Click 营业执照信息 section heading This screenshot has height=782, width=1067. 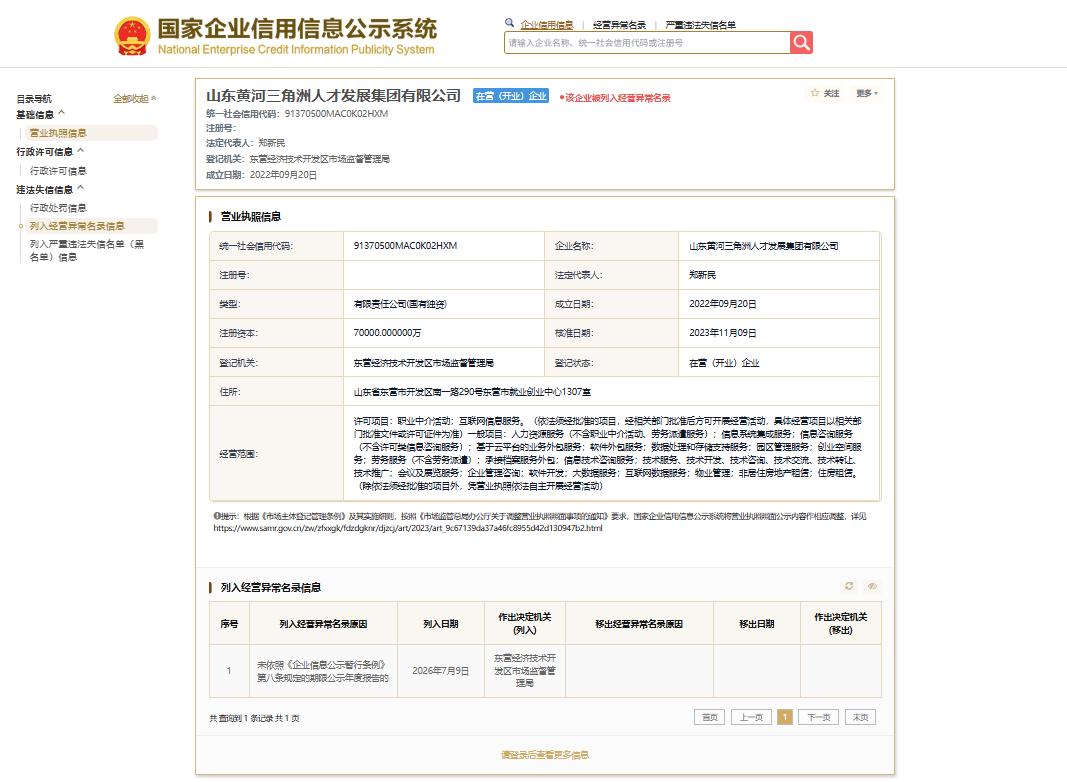coord(250,216)
